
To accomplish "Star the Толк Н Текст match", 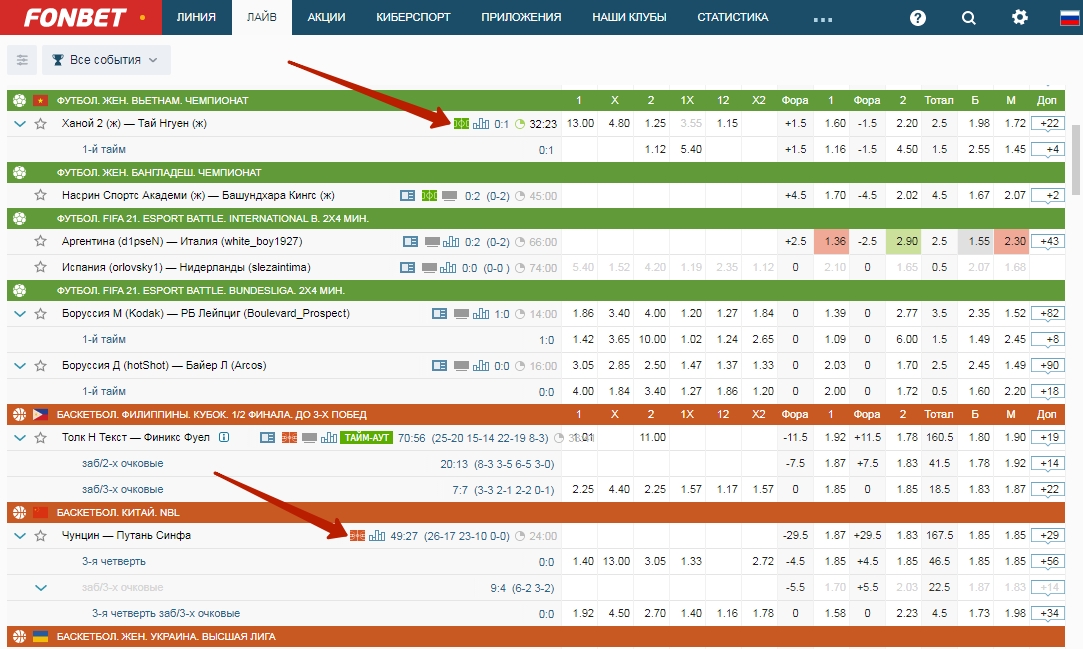I will point(41,438).
